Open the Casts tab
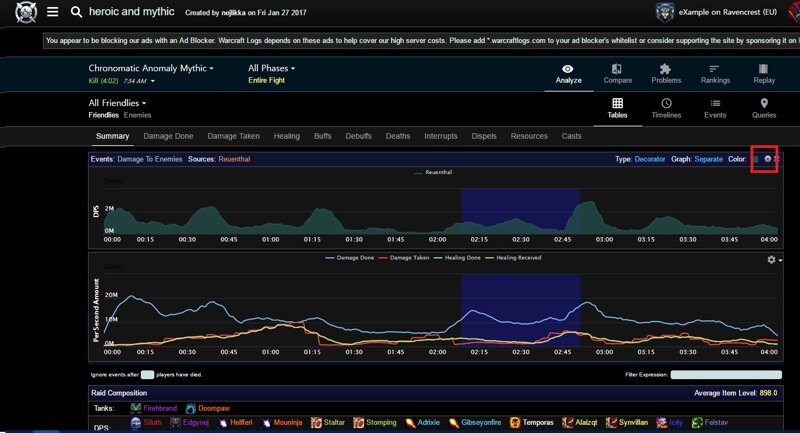The height and width of the screenshot is (433, 800). [571, 136]
